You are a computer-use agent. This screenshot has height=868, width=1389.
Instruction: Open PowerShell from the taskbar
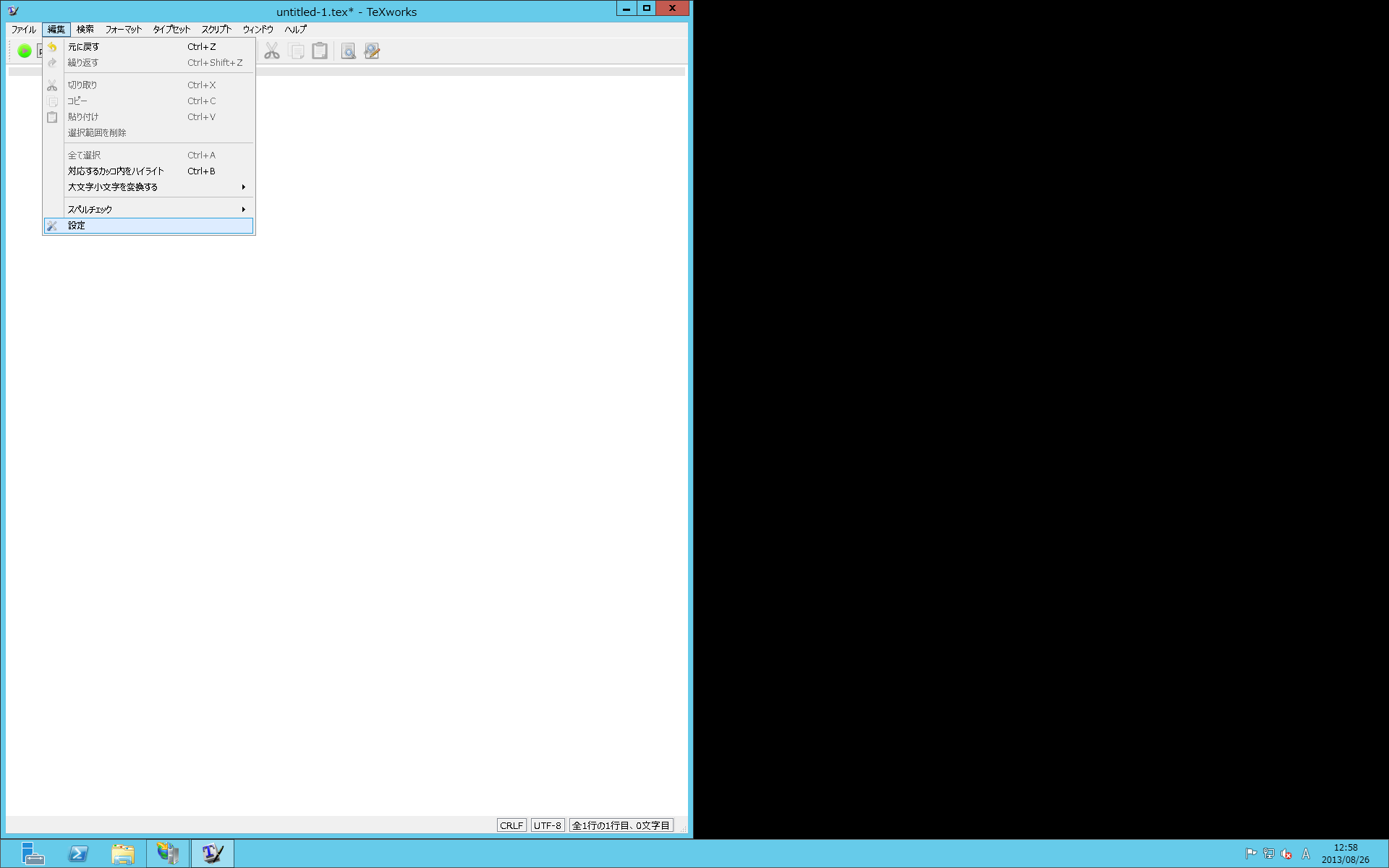point(78,854)
